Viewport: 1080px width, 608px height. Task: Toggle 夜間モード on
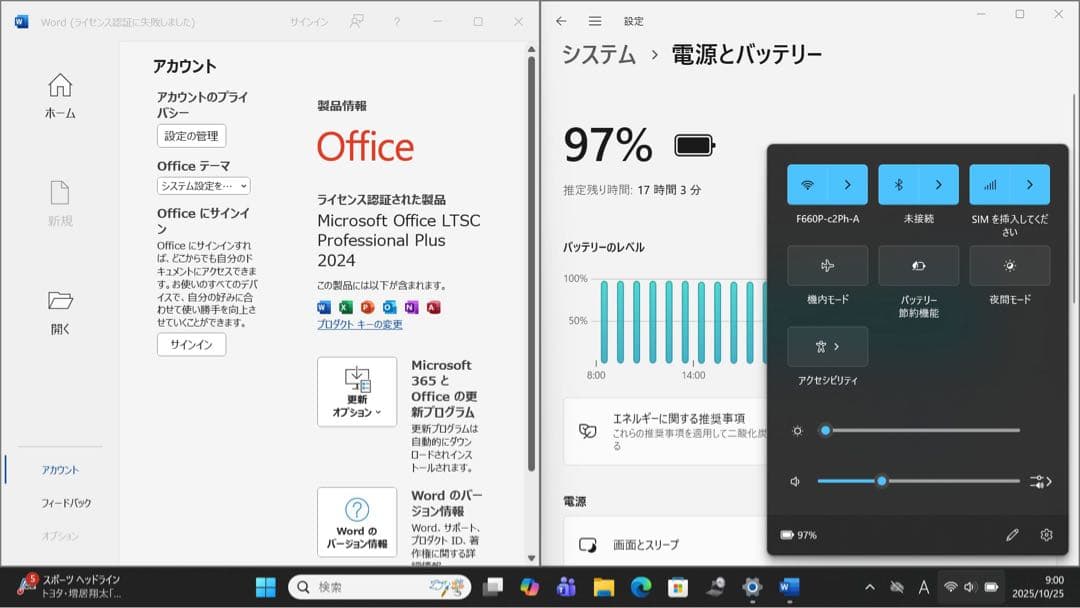[1009, 265]
